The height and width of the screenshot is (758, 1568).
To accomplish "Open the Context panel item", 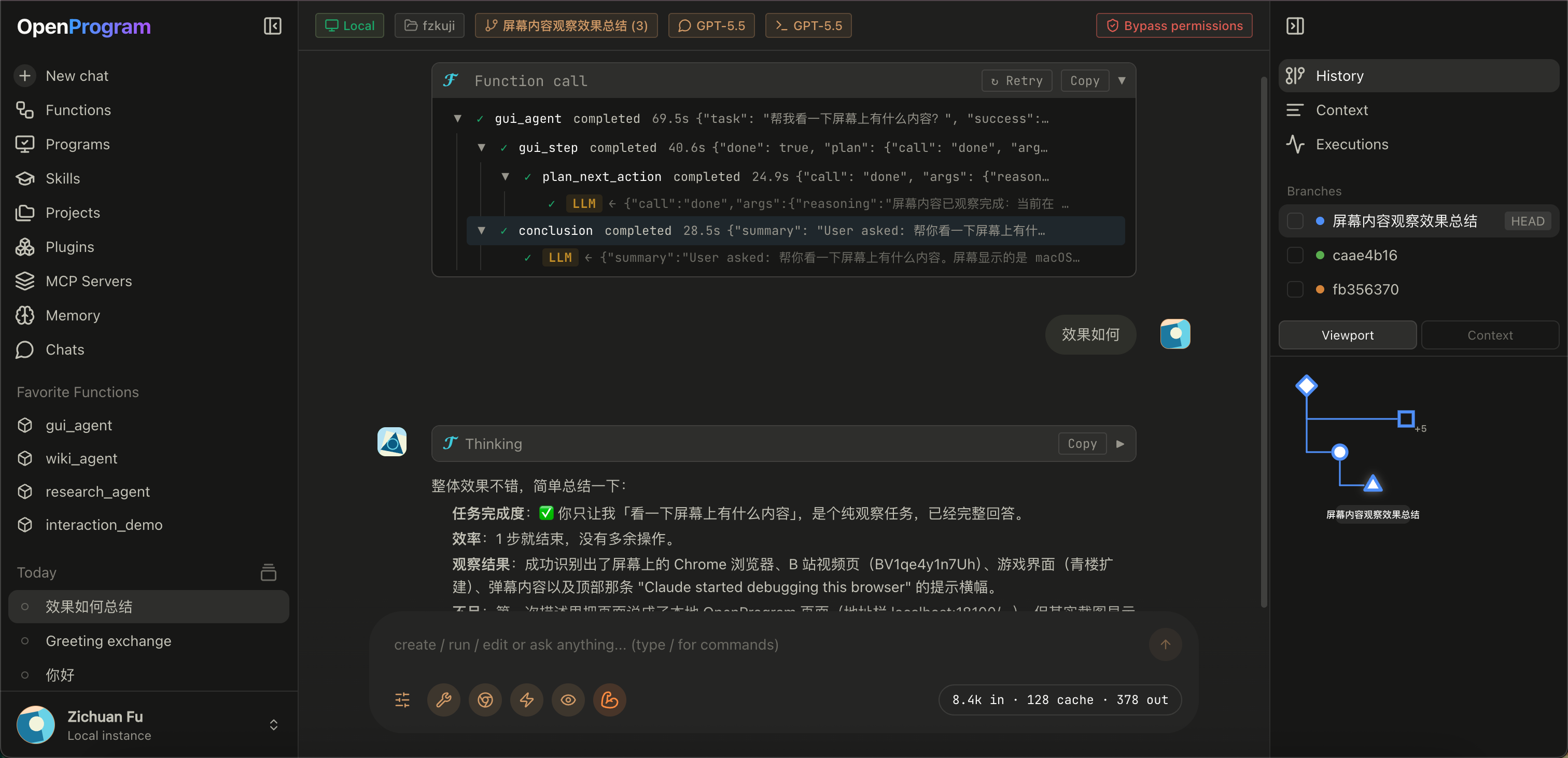I will coord(1418,110).
